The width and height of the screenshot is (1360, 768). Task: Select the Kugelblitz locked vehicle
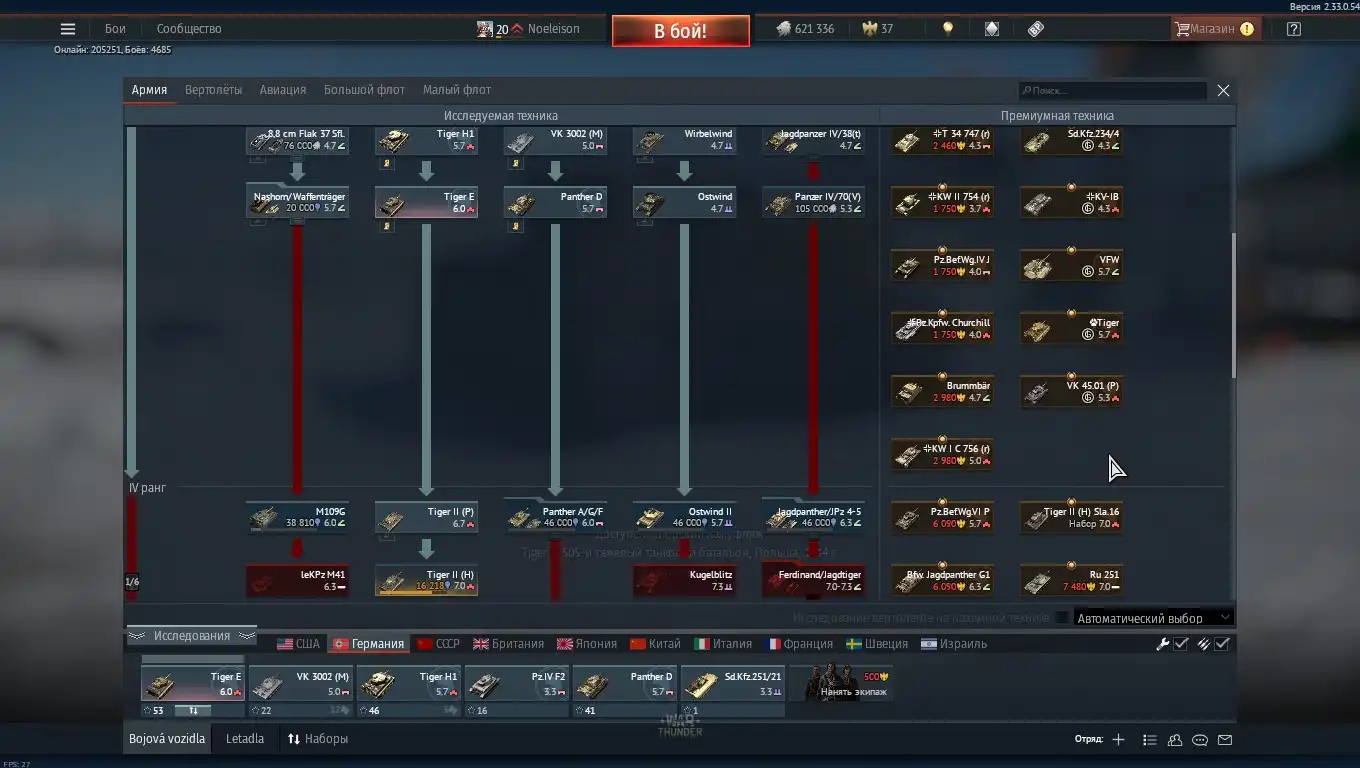coord(684,580)
